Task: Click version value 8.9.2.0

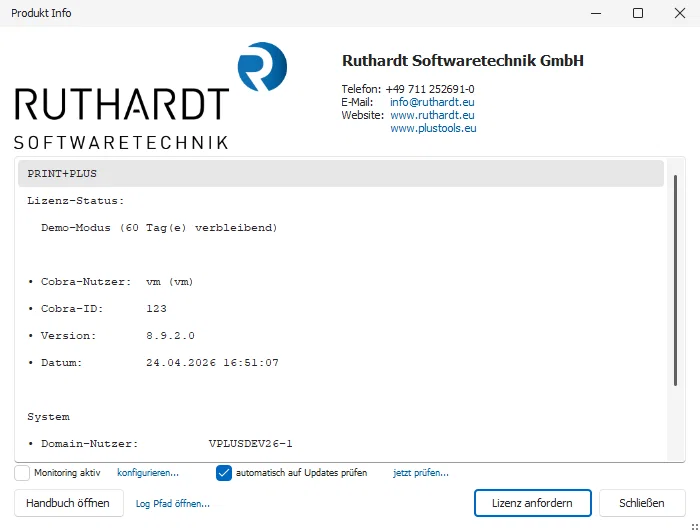Action: pyautogui.click(x=170, y=336)
